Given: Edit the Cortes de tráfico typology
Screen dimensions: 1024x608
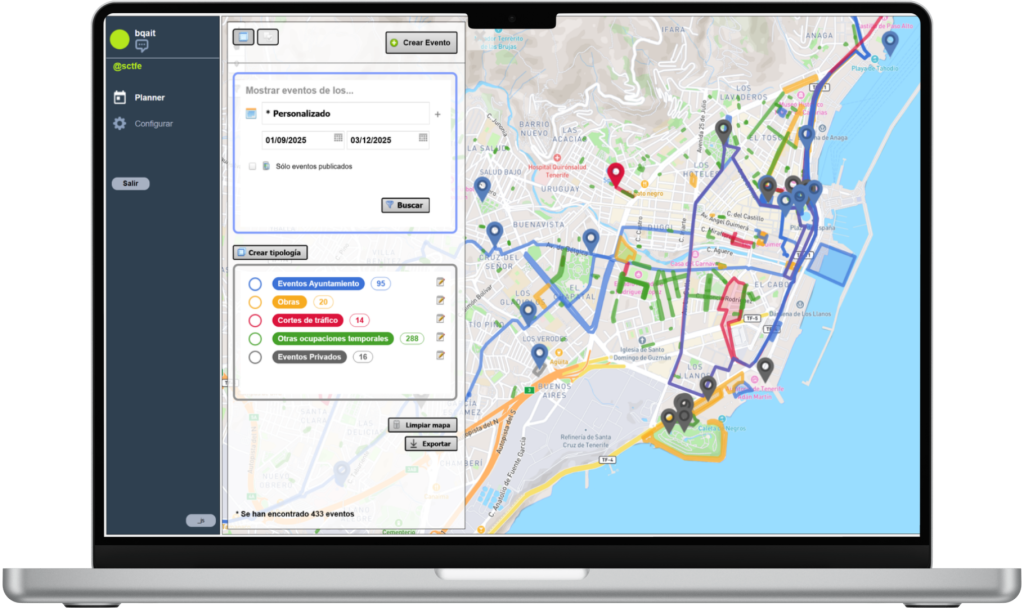Looking at the screenshot, I should [x=440, y=320].
